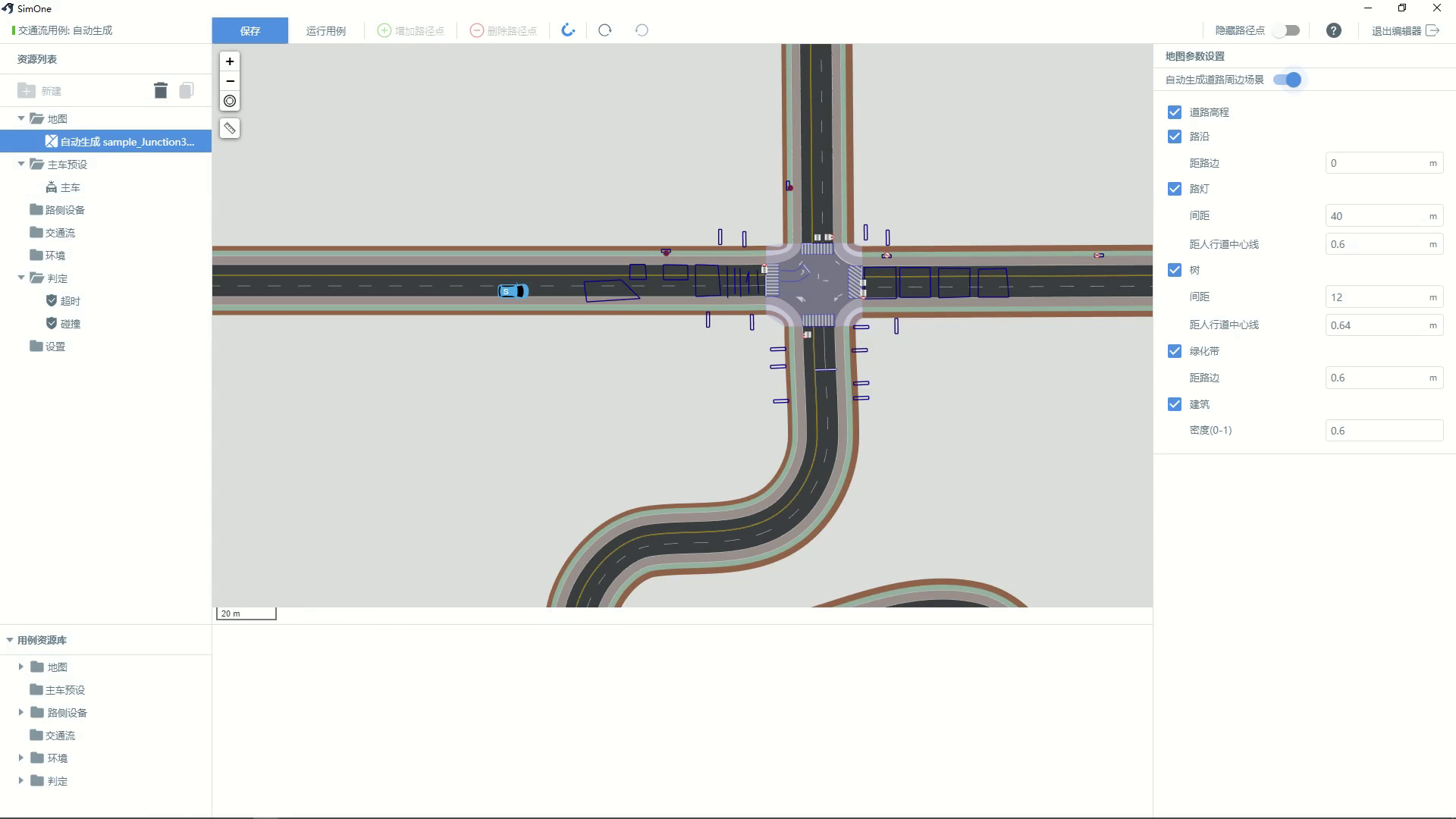Zoom in the map with plus button
The width and height of the screenshot is (1456, 819).
tap(230, 61)
